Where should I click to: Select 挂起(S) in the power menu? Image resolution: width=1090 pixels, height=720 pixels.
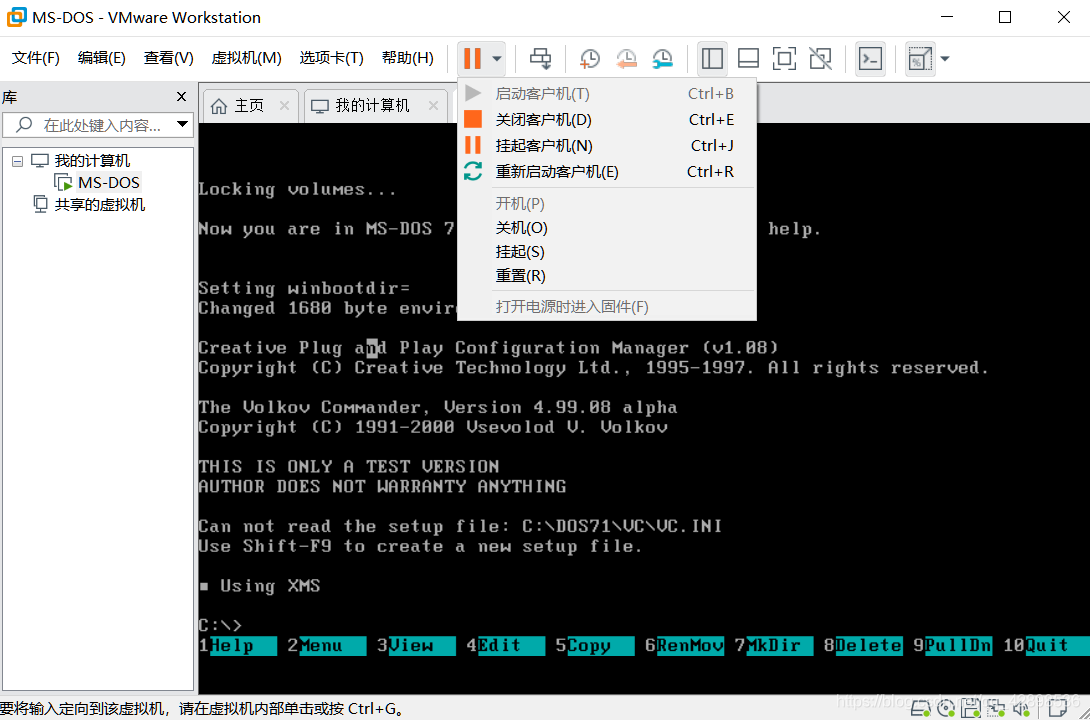tap(606, 252)
